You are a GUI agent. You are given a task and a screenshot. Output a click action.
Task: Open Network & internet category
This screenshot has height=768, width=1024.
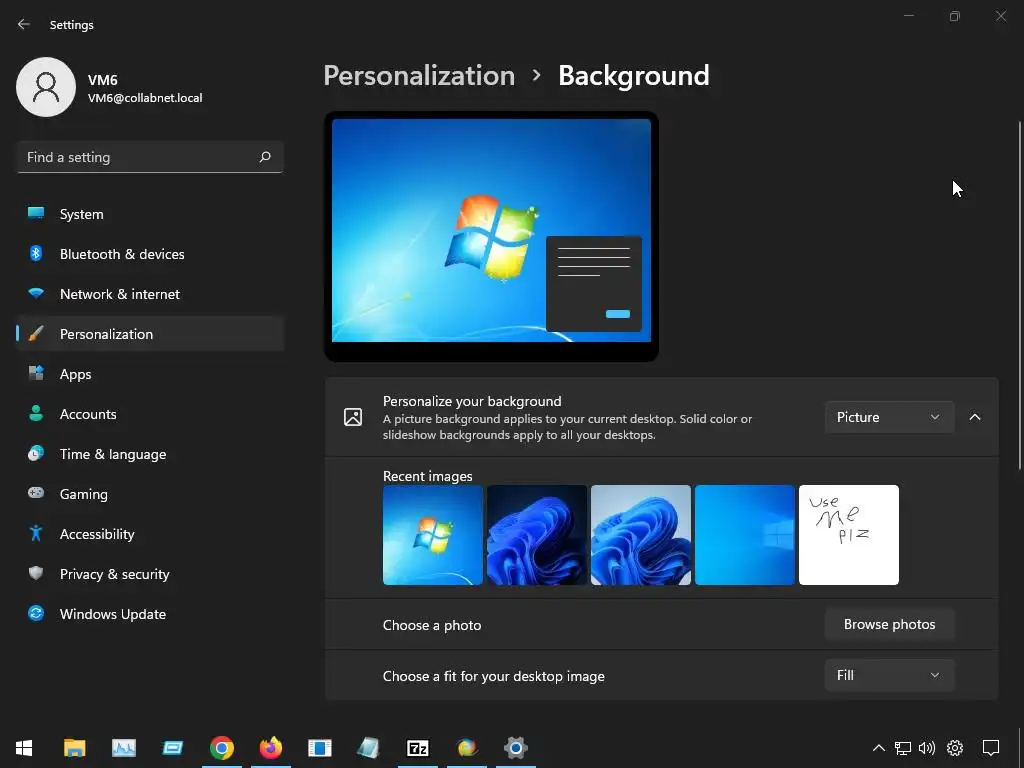tap(150, 294)
